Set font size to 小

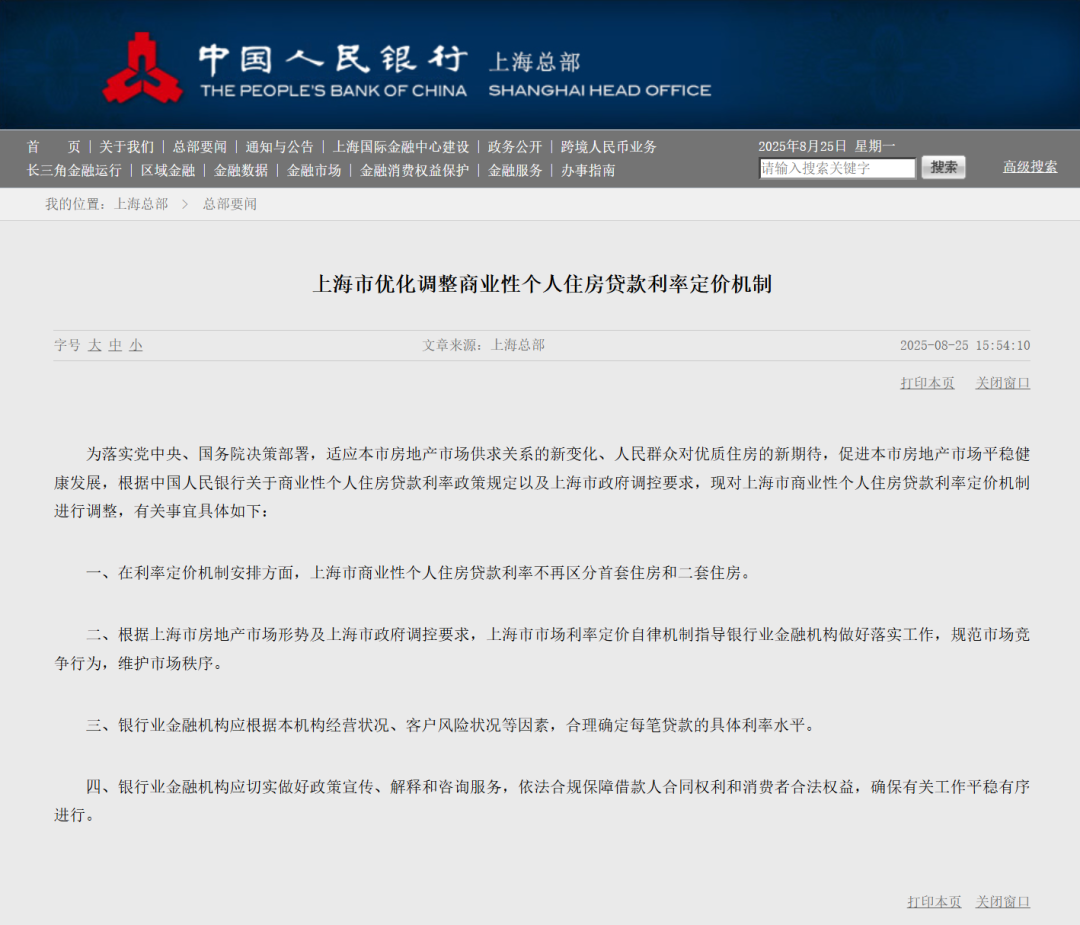click(136, 345)
